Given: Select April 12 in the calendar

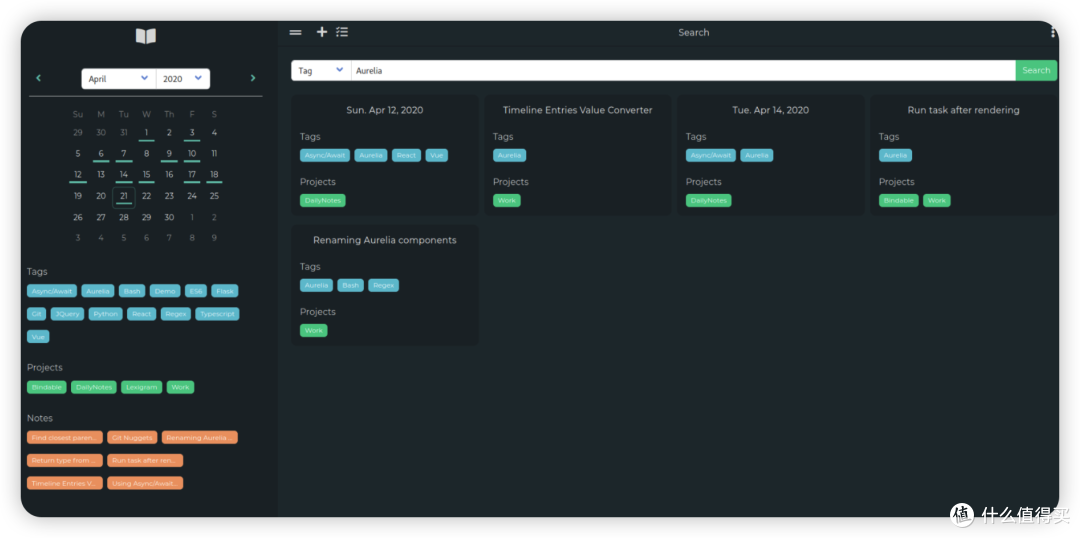Looking at the screenshot, I should (78, 175).
